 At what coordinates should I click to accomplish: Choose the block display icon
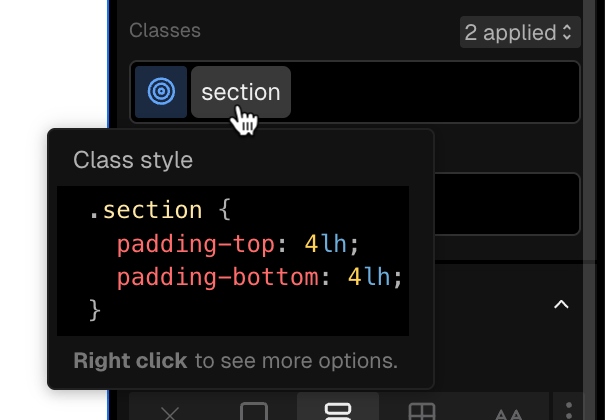click(253, 412)
